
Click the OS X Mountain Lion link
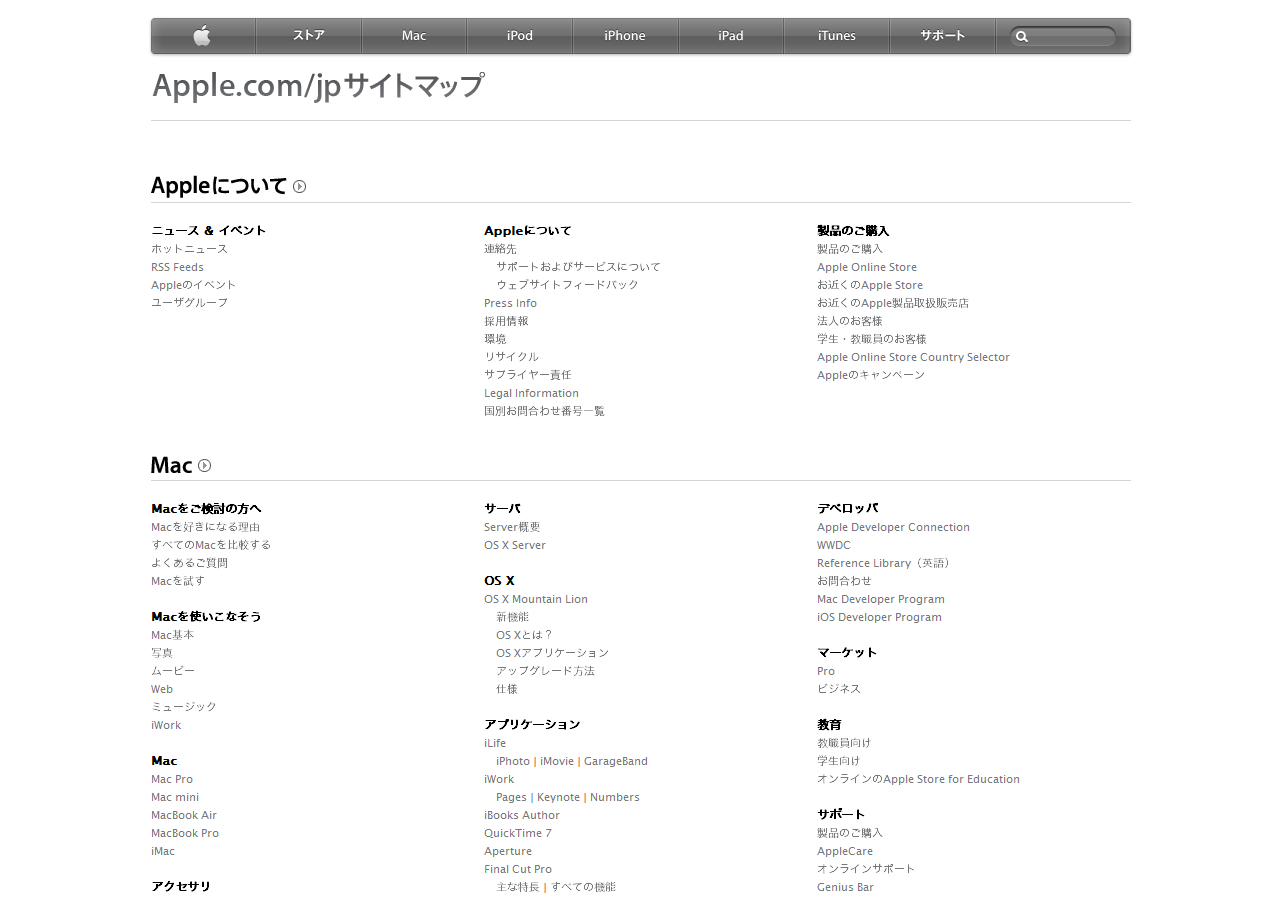click(535, 599)
